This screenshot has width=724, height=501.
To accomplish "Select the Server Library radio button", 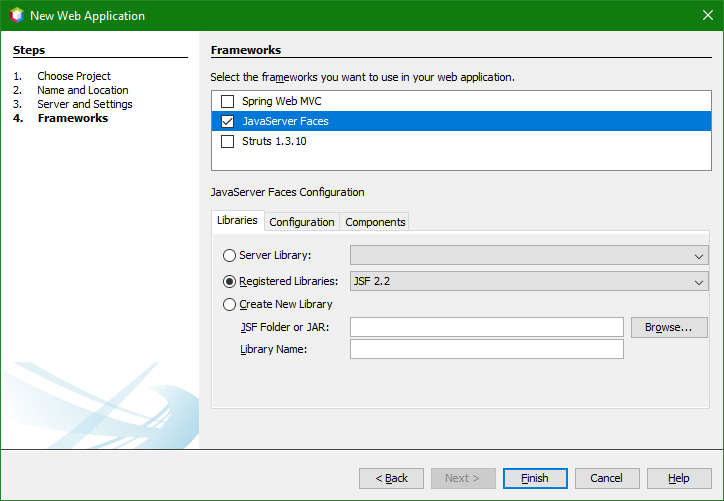I will pyautogui.click(x=229, y=255).
